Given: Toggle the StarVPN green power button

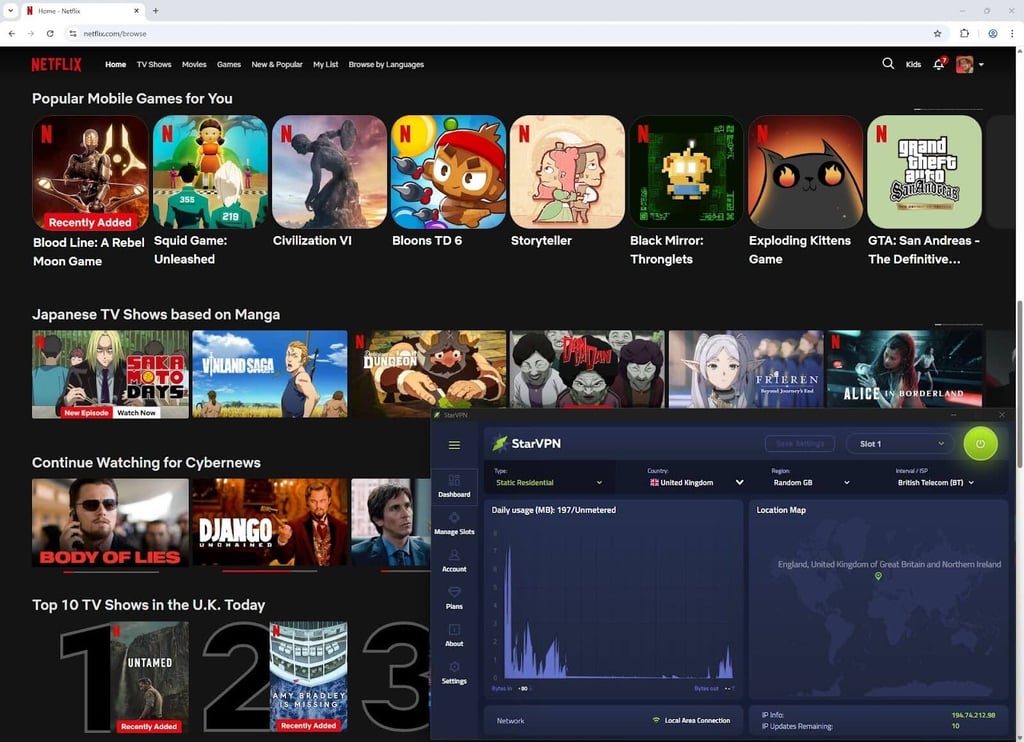Looking at the screenshot, I should 980,444.
